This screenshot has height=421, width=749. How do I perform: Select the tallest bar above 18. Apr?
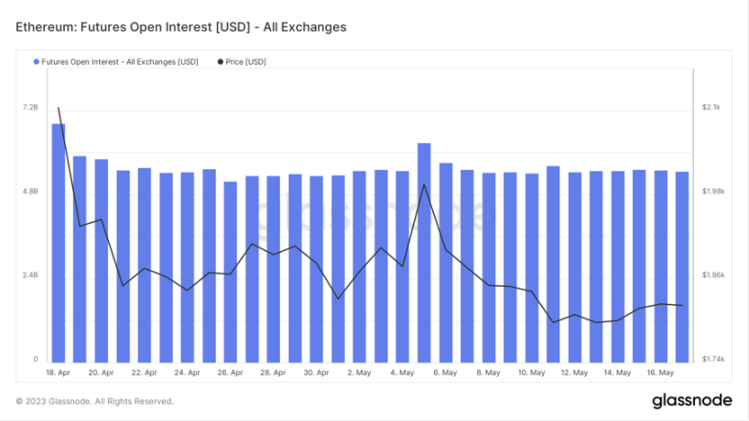(x=59, y=242)
